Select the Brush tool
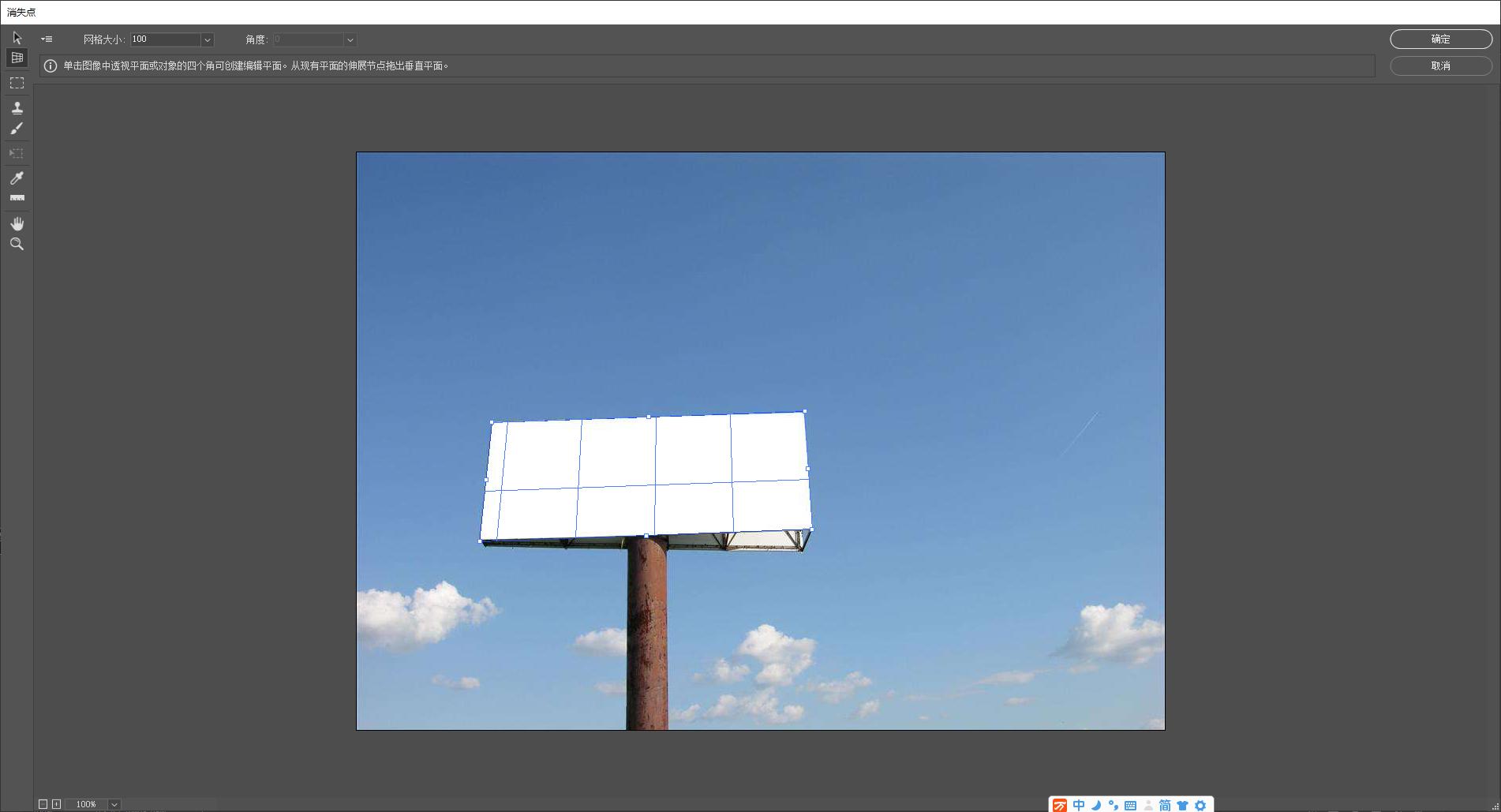 (x=16, y=129)
